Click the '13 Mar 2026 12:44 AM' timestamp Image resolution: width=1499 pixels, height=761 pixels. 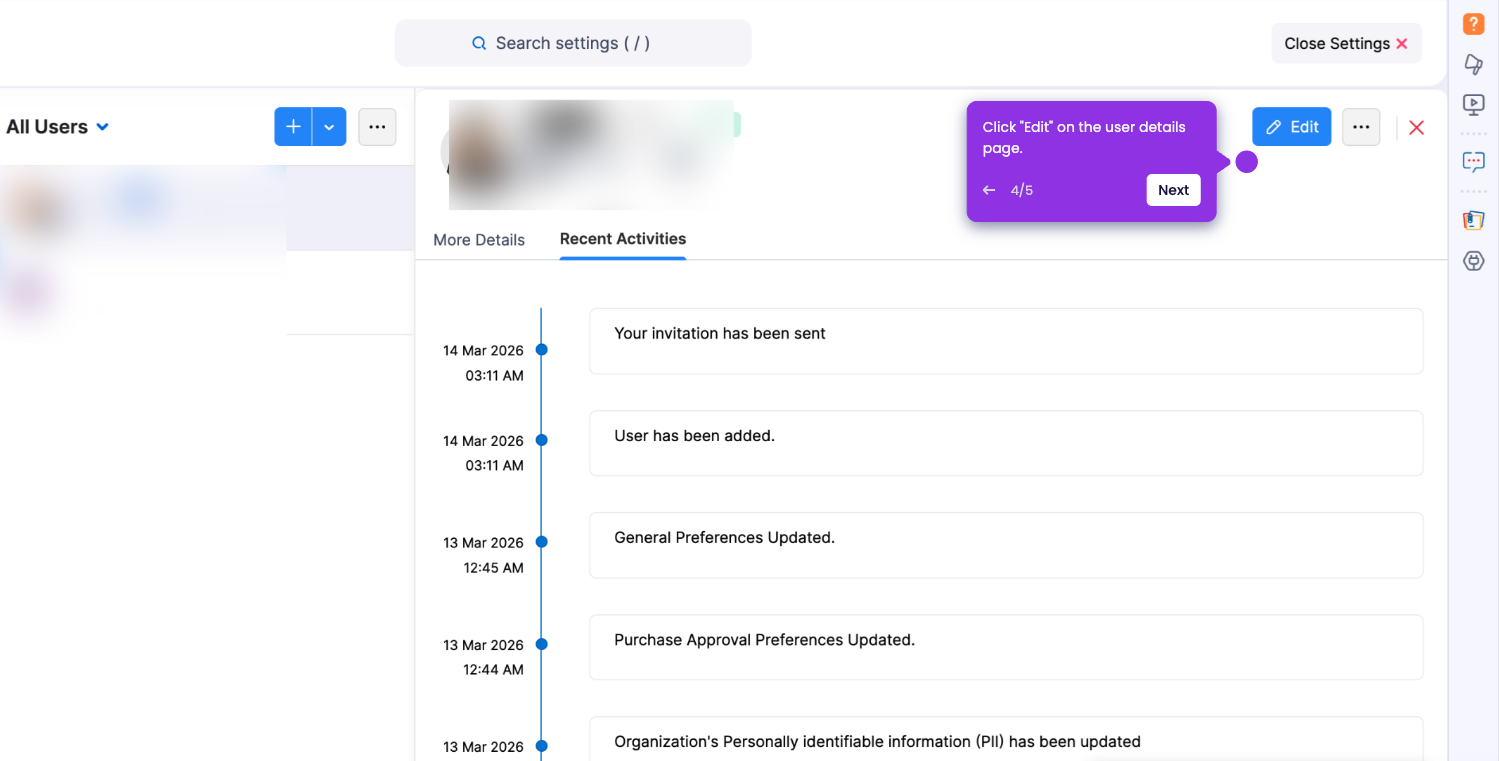484,657
